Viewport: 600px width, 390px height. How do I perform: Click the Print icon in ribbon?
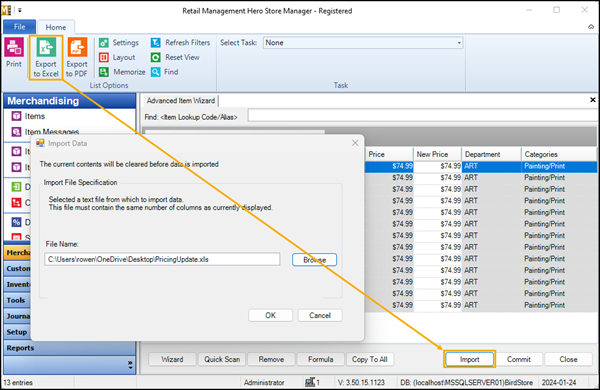tap(14, 53)
